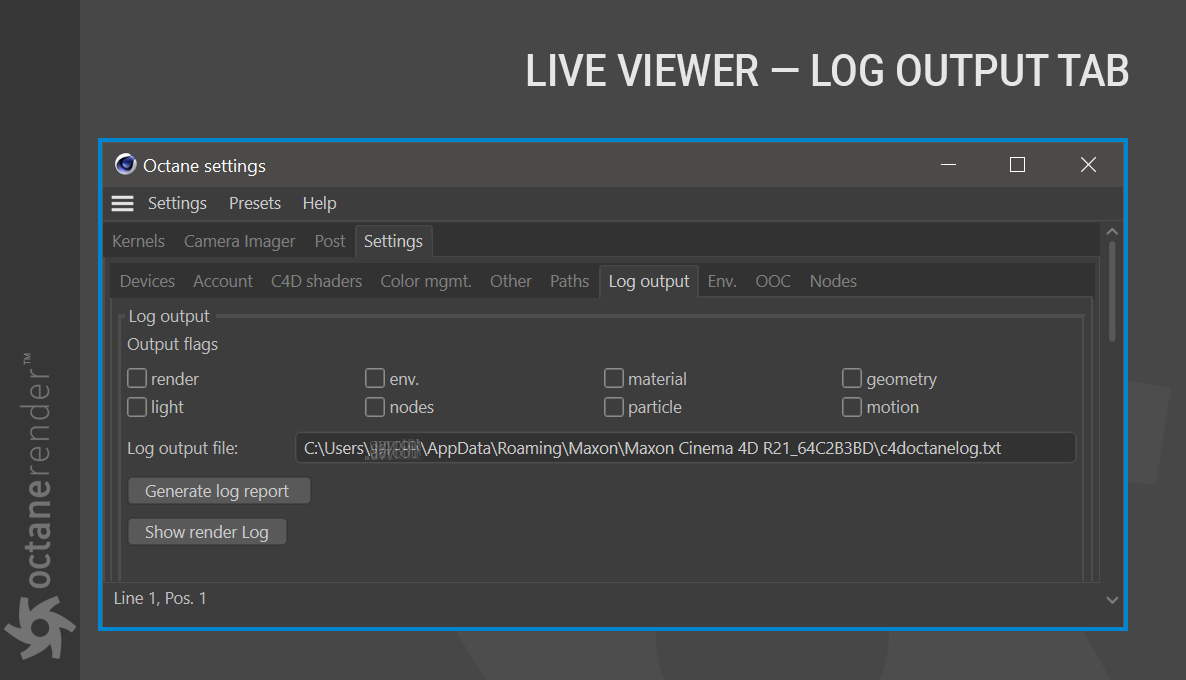Open the Presets menu
Viewport: 1186px width, 680px height.
[x=255, y=203]
